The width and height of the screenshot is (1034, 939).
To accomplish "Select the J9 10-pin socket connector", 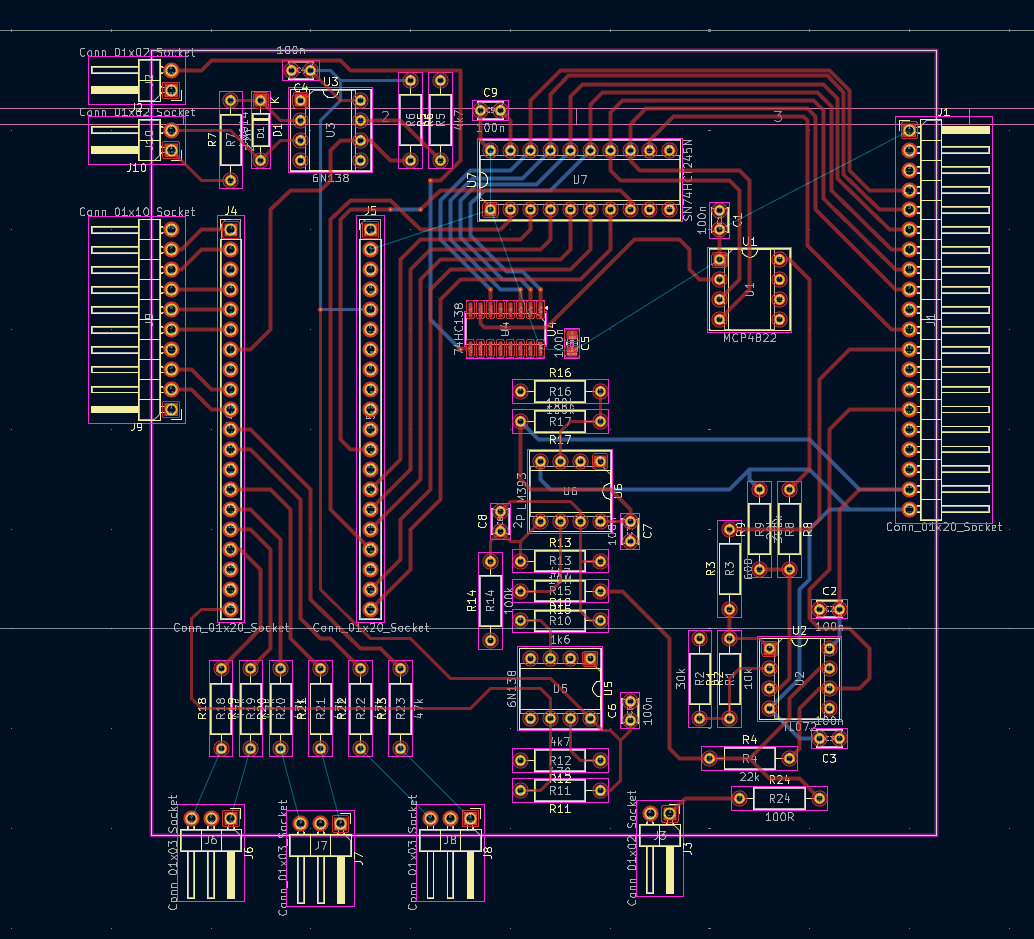I will click(x=137, y=320).
